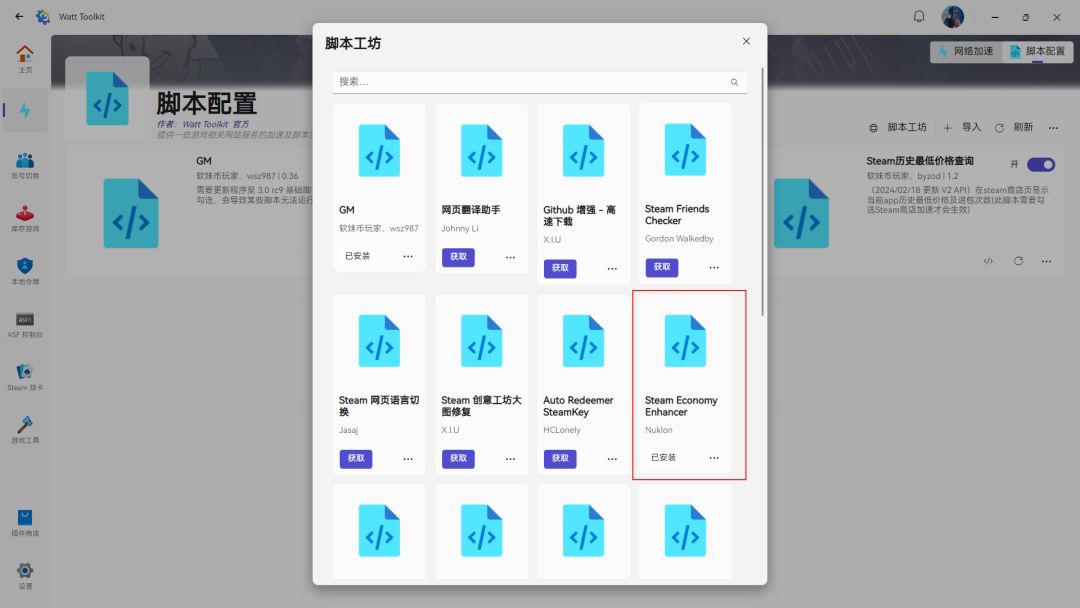
Task: Open the Home page in sidebar
Action: [x=25, y=59]
